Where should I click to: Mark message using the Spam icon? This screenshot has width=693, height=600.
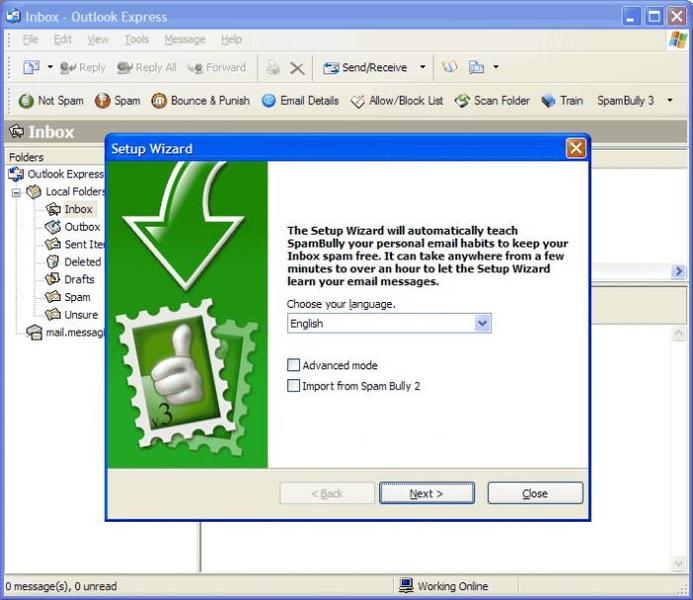tap(103, 101)
